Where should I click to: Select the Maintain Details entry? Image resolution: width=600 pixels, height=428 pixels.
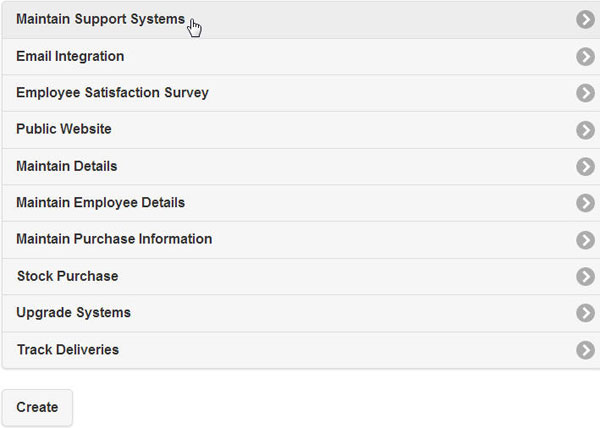[67, 167]
